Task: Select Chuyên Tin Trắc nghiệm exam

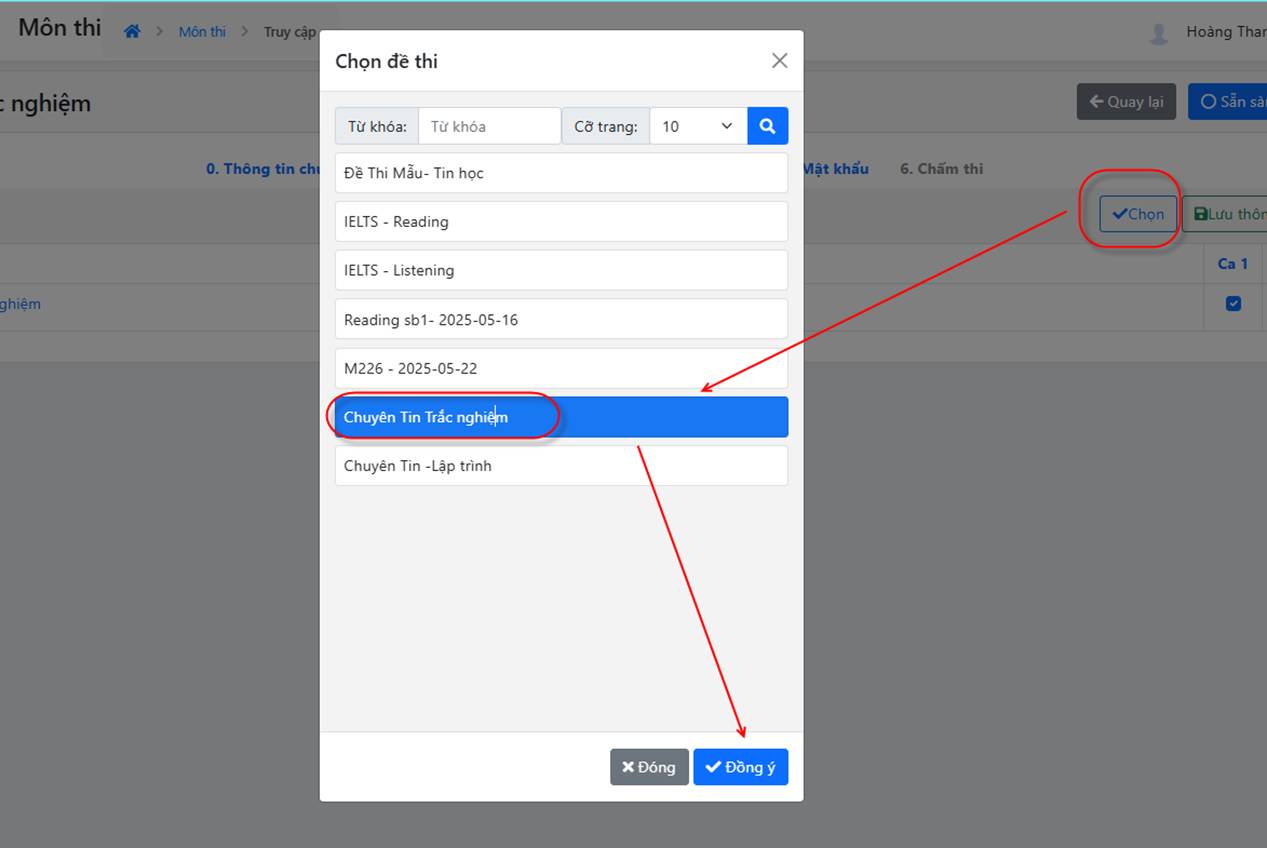Action: (x=561, y=417)
